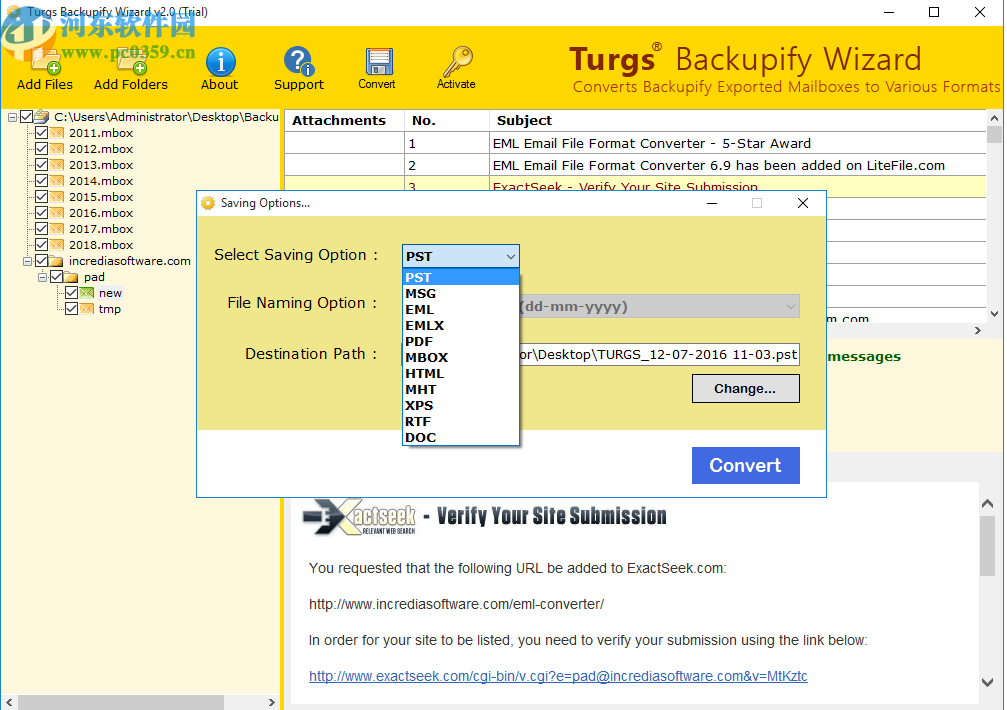Click the green 'new' mail folder icon

(87, 293)
